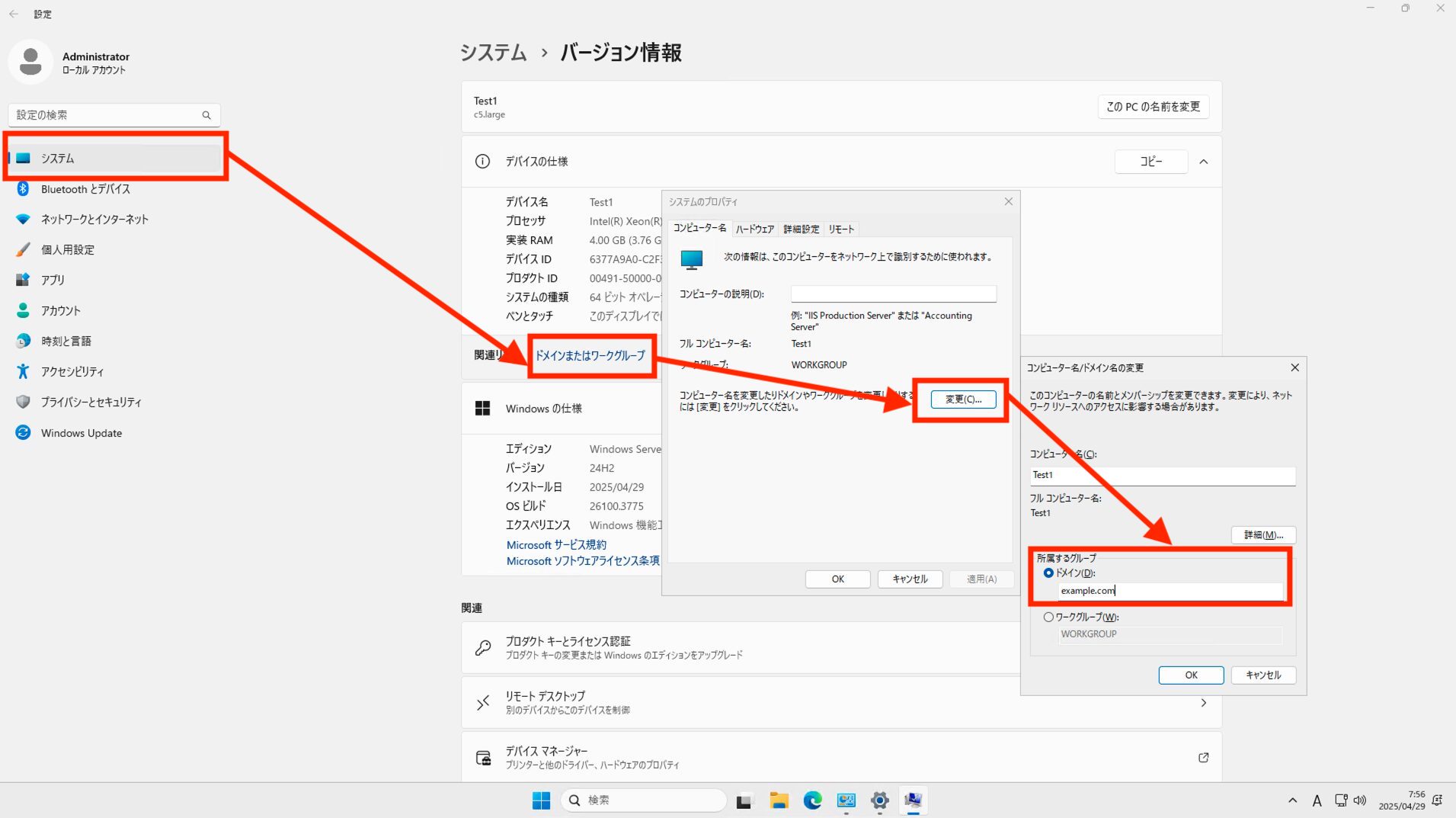Confirm OK in the domain change dialog
The image size is (1456, 818).
(x=1191, y=675)
